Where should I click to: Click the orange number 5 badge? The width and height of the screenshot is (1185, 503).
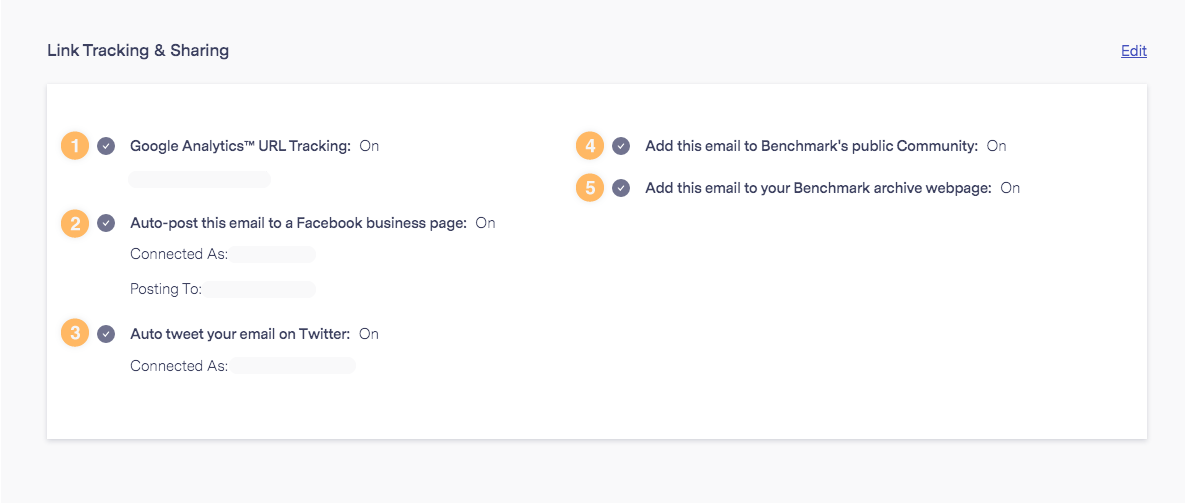point(590,188)
